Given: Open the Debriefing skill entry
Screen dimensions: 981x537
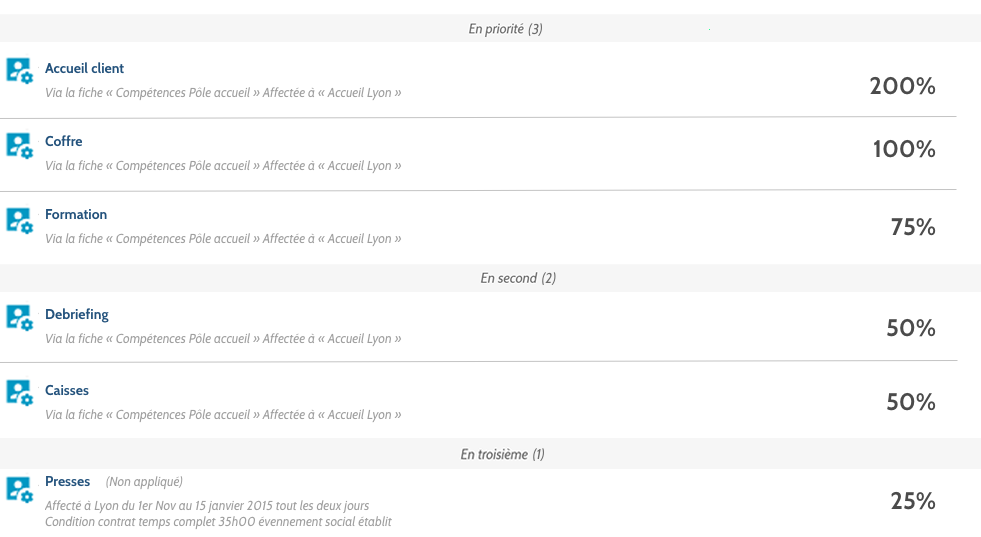Looking at the screenshot, I should click(76, 314).
